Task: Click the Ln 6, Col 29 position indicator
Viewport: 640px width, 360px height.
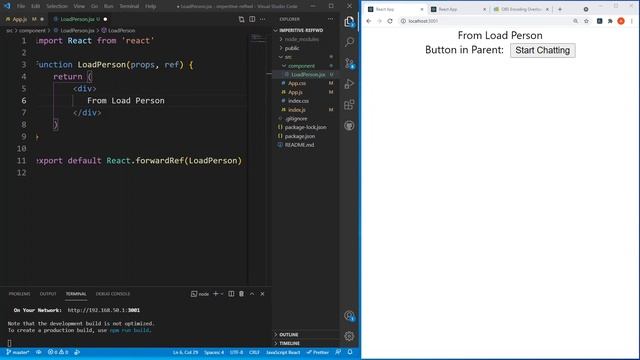Action: tap(185, 352)
